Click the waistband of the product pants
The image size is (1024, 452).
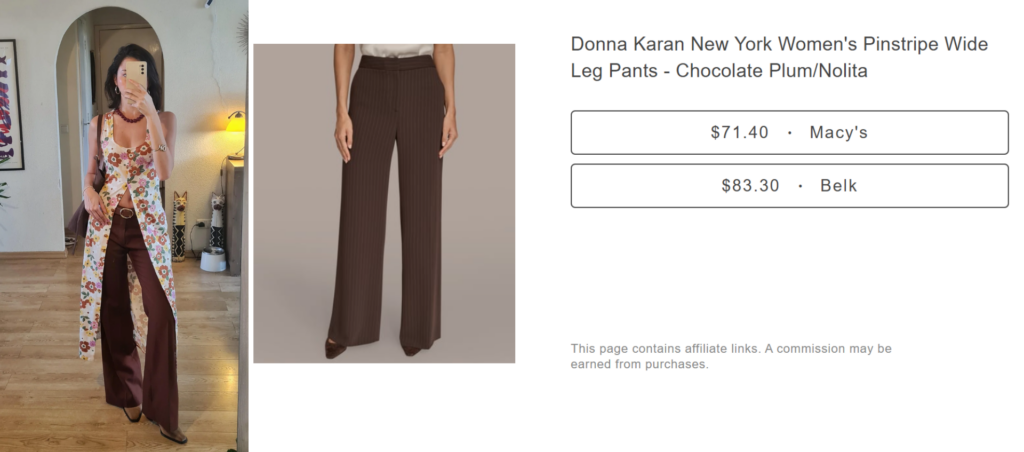(396, 62)
